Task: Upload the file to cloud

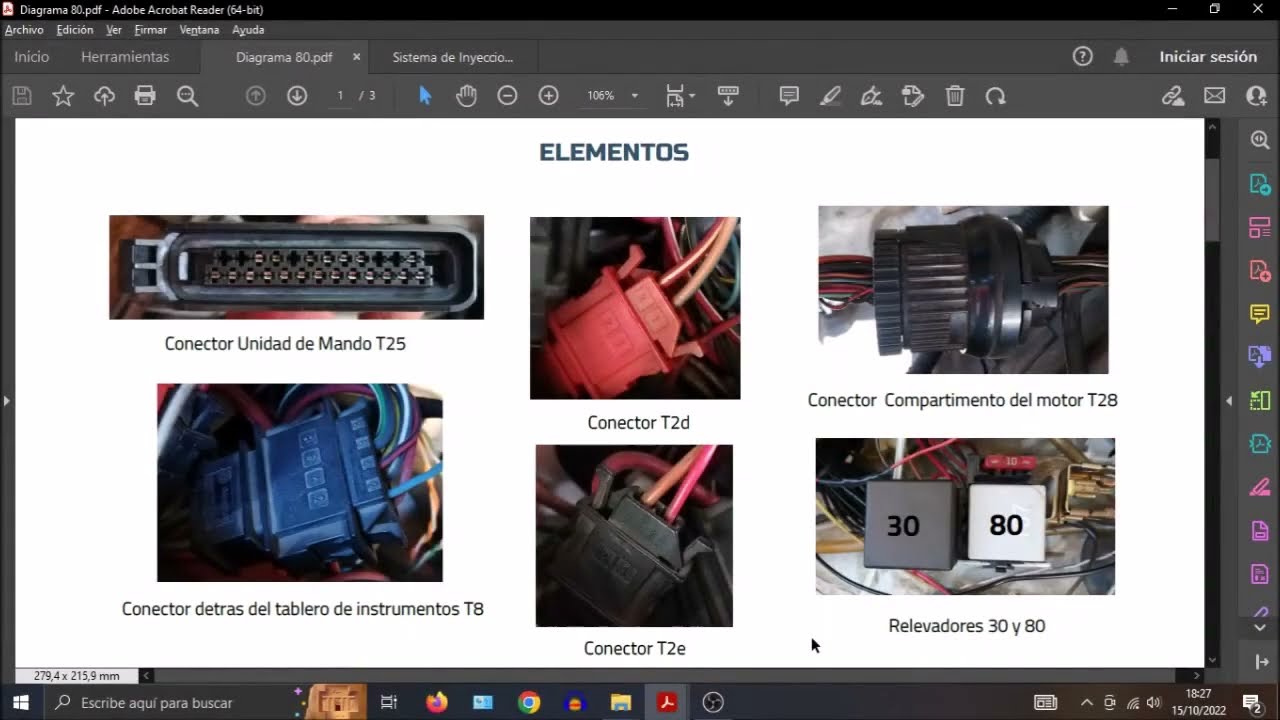Action: (104, 96)
